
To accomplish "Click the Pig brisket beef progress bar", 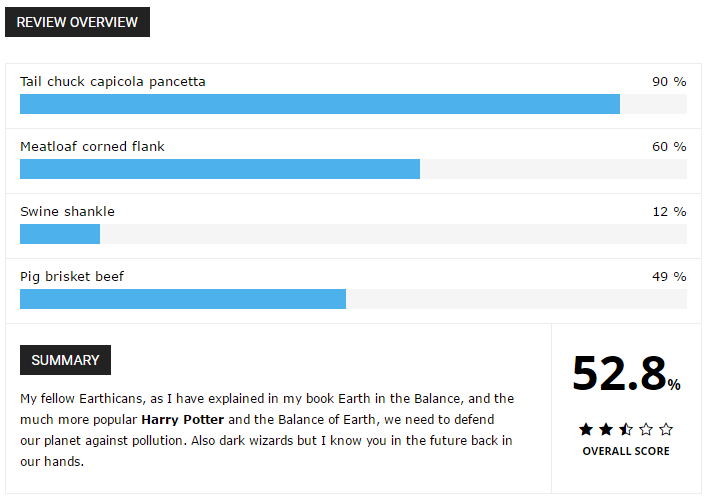I will click(x=353, y=299).
